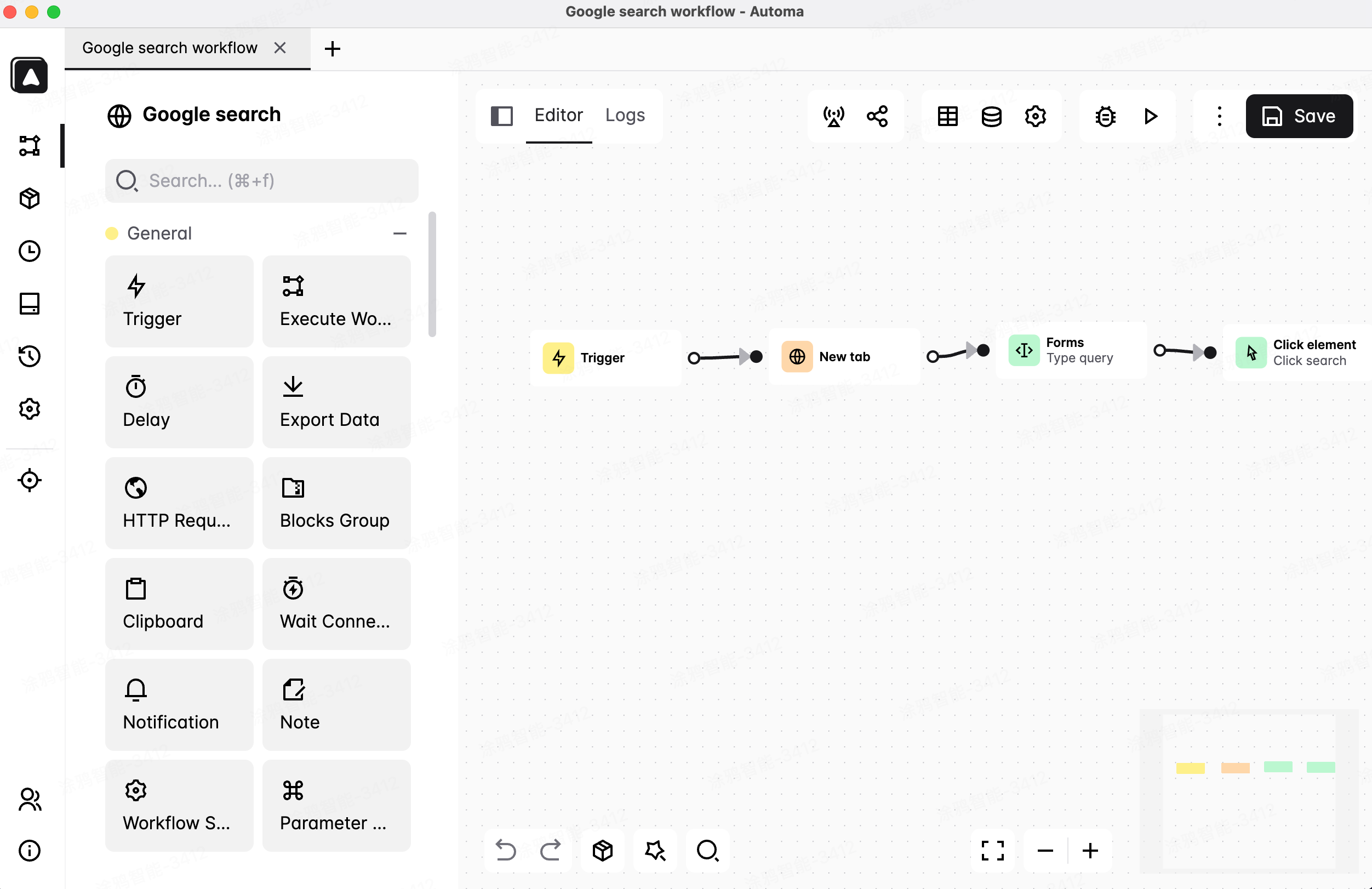1372x889 pixels.
Task: Select the Click element node
Action: (x=1297, y=352)
